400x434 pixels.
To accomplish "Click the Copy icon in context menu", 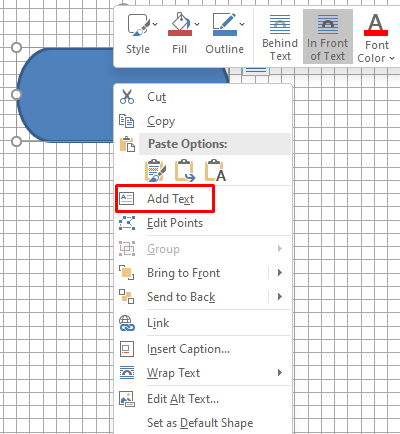I will point(127,121).
